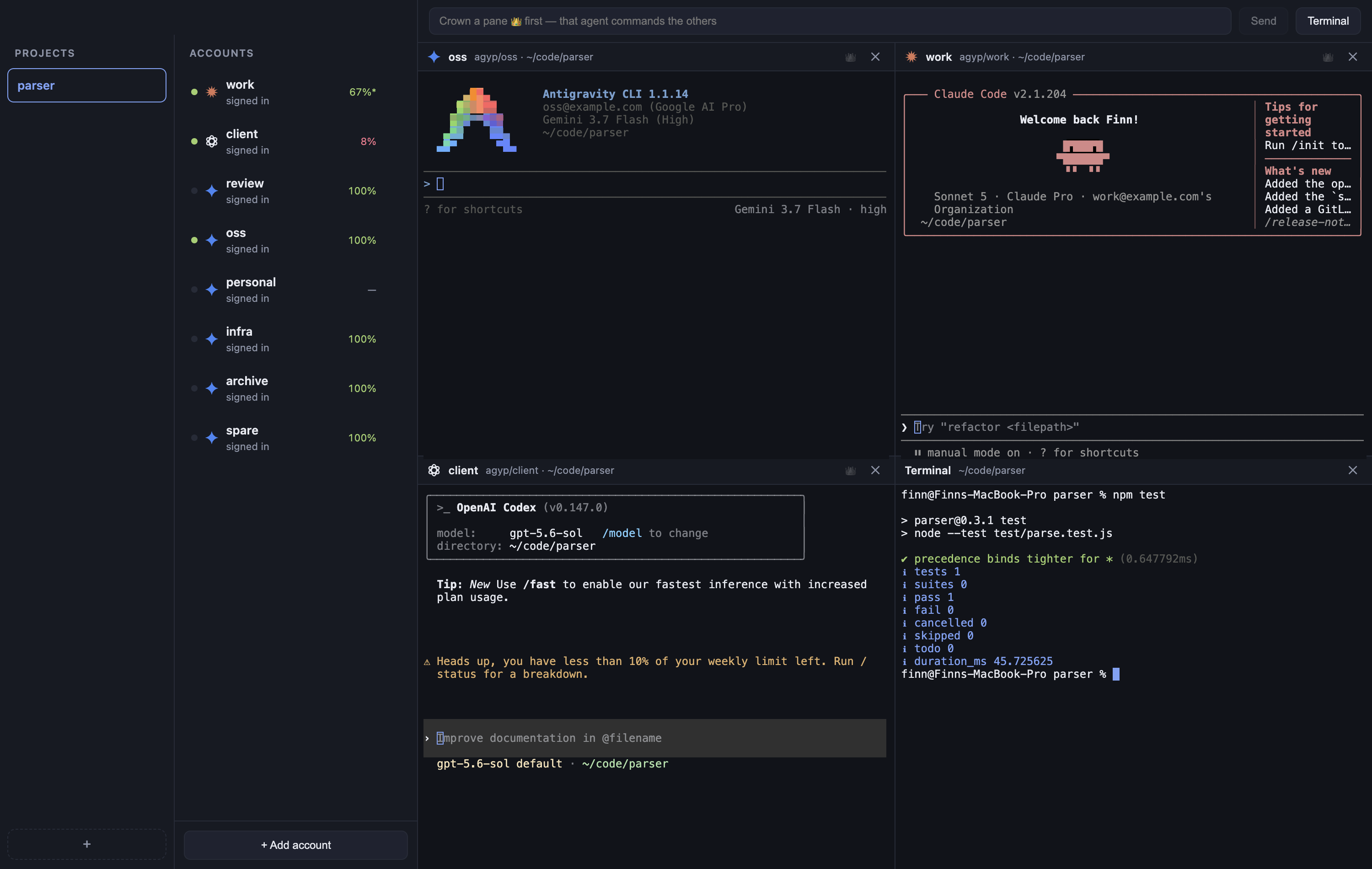The image size is (1372, 869).
Task: Click 'Gemini 3.7 Flash · high' status text
Action: 810,209
